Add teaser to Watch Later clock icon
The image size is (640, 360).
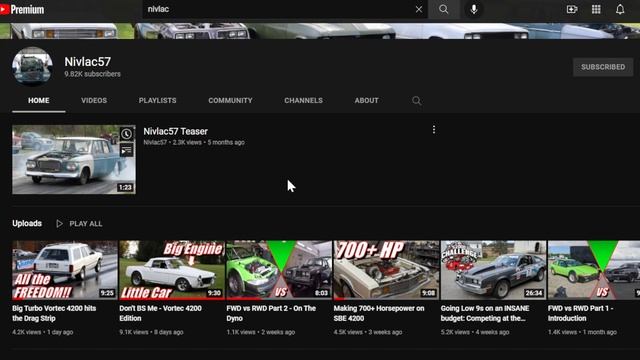(127, 134)
